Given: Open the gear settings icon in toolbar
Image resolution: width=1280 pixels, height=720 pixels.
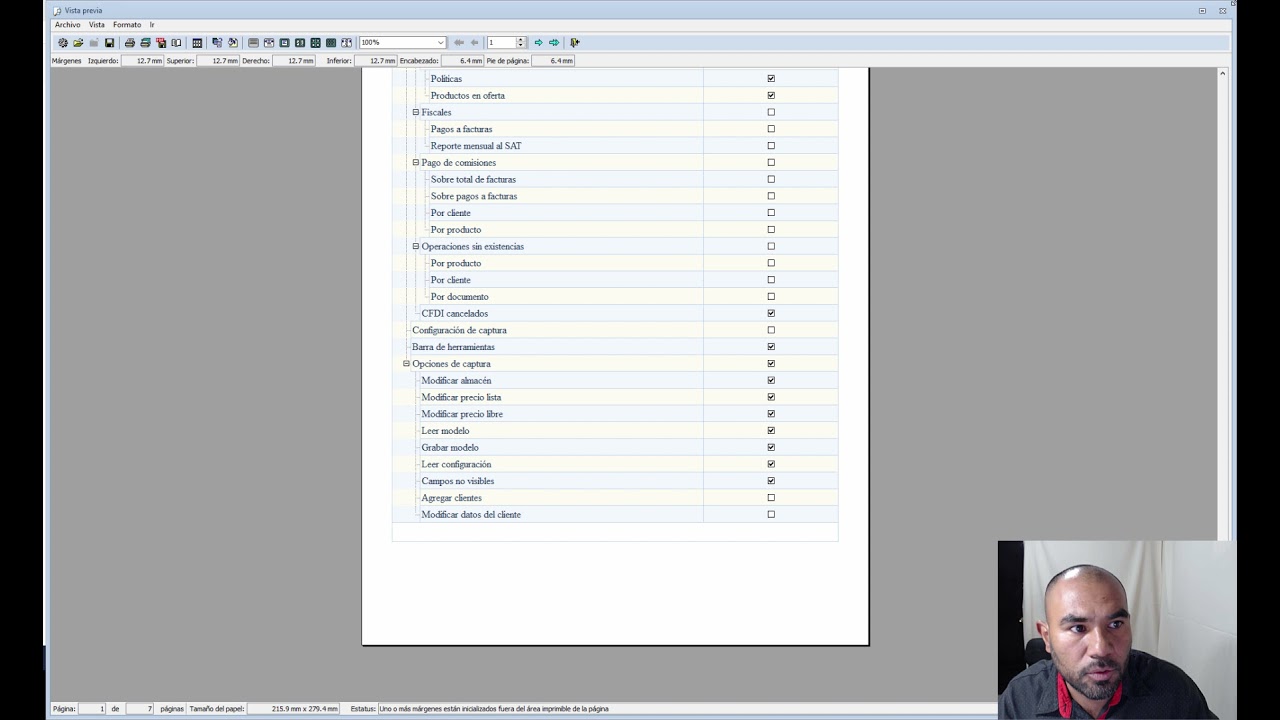Looking at the screenshot, I should click(62, 43).
